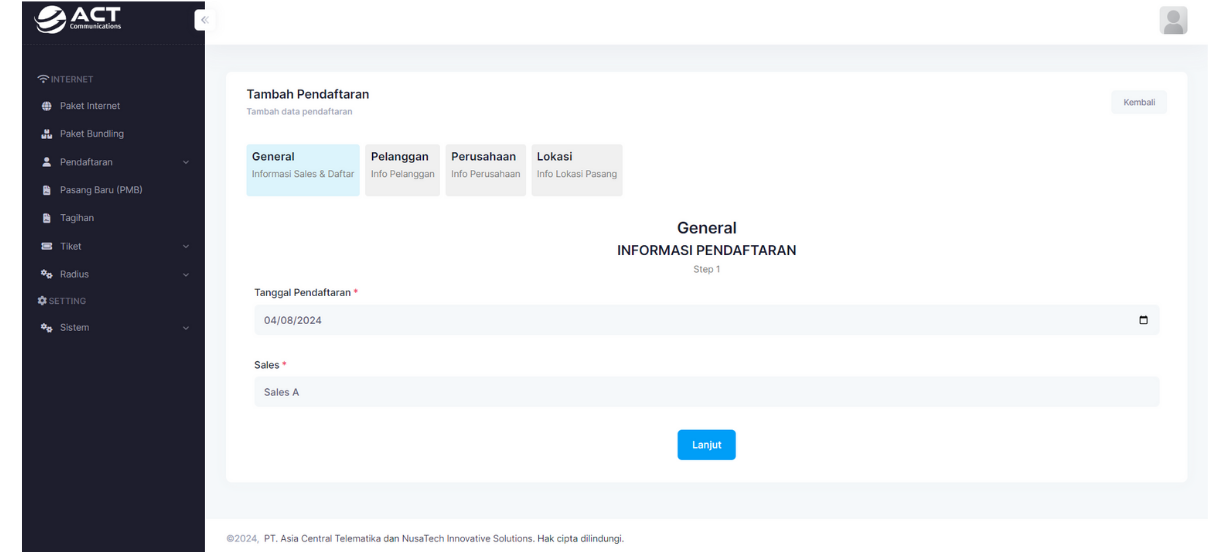Click the globe icon beside Paket Internet
This screenshot has height=552, width=1230.
46,106
